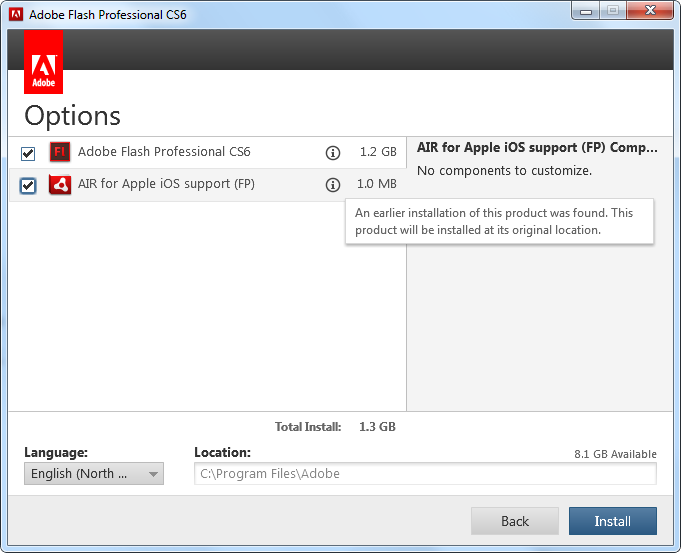Click the Total Install 1.3 GB value
Image resolution: width=681 pixels, height=553 pixels.
click(377, 427)
